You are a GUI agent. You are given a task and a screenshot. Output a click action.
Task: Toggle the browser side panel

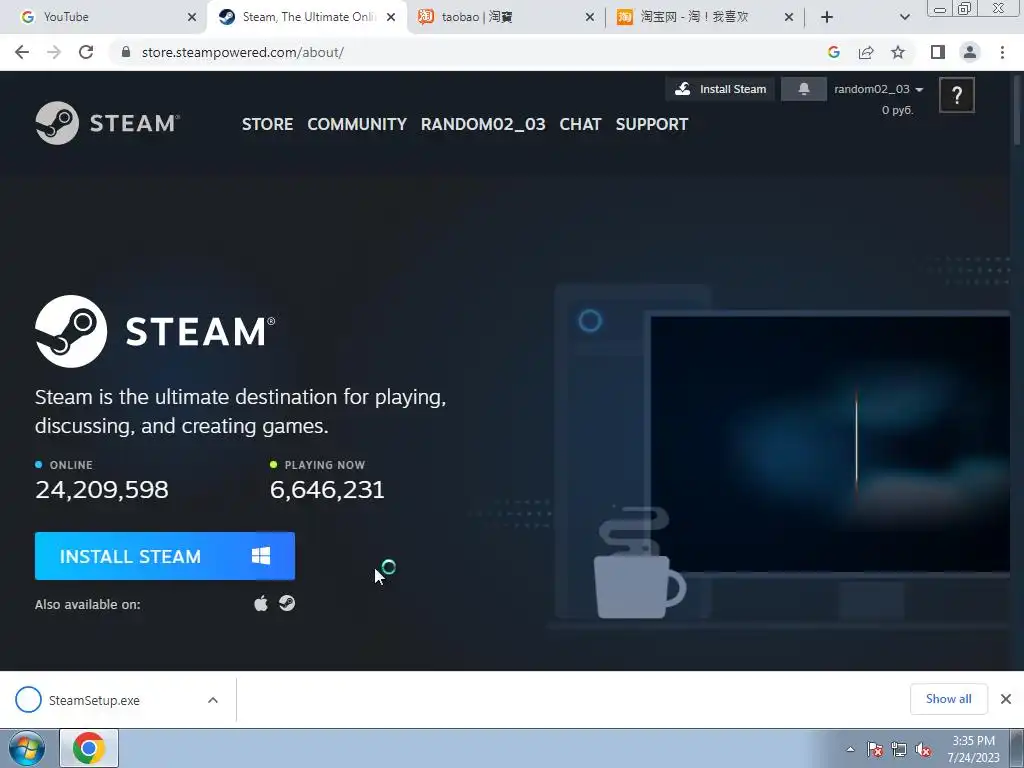click(x=938, y=52)
